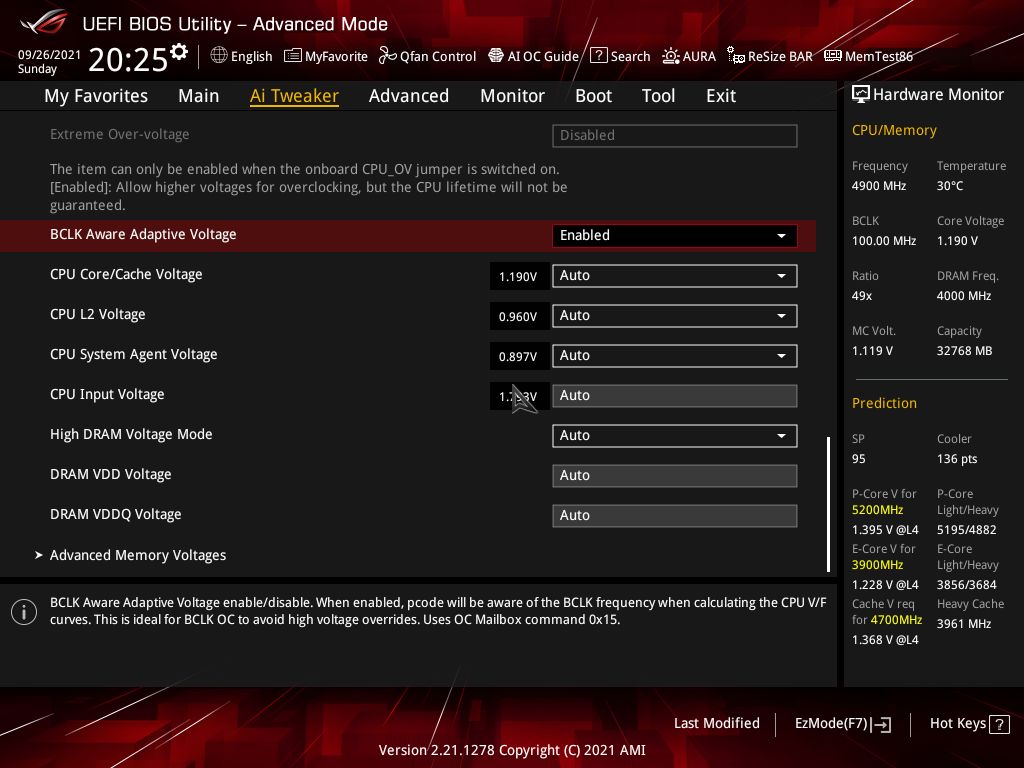Open MyFavorite list icon

coord(293,56)
